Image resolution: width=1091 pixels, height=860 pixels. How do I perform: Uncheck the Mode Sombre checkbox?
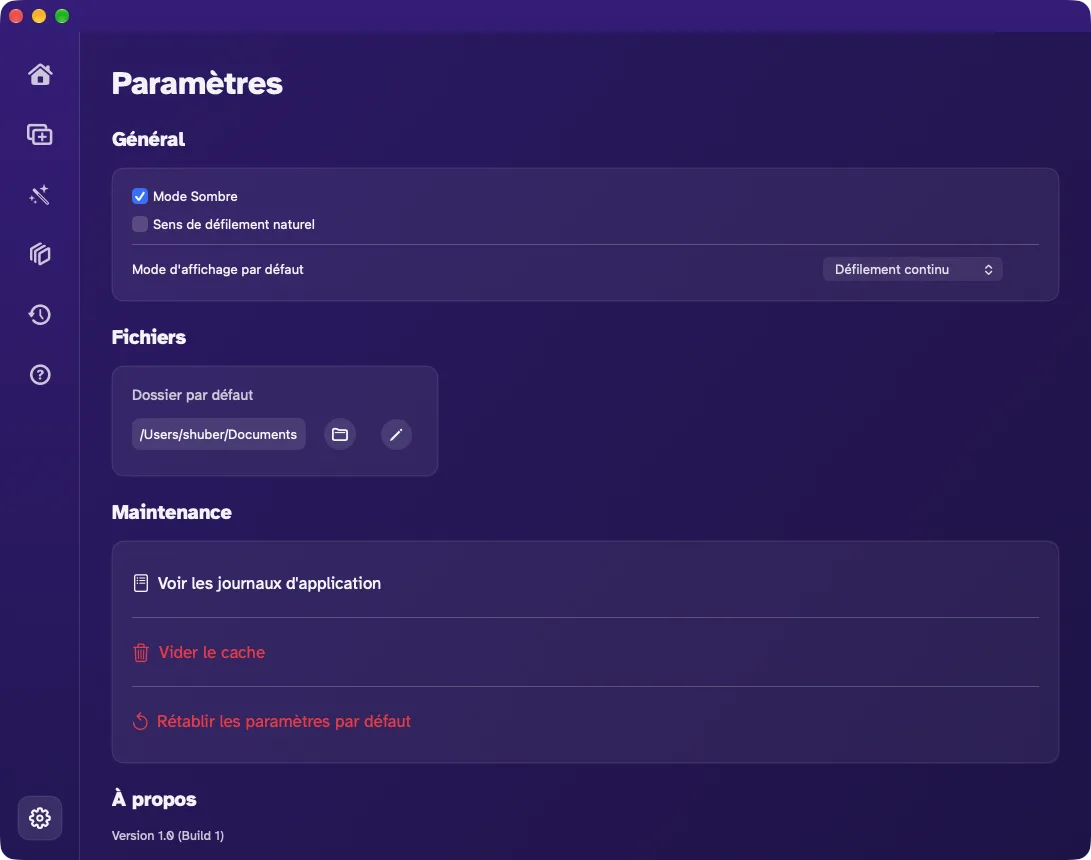(140, 196)
